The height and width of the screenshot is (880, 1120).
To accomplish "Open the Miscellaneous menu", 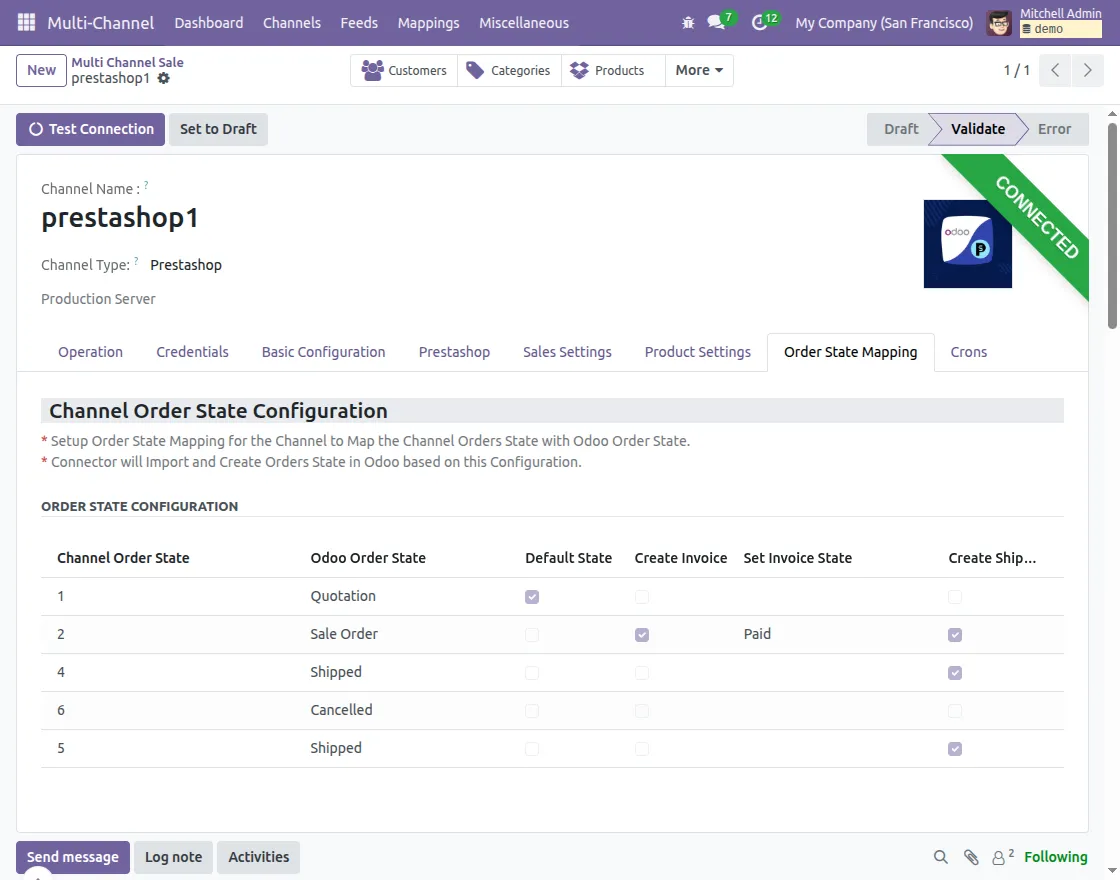I will click(524, 22).
